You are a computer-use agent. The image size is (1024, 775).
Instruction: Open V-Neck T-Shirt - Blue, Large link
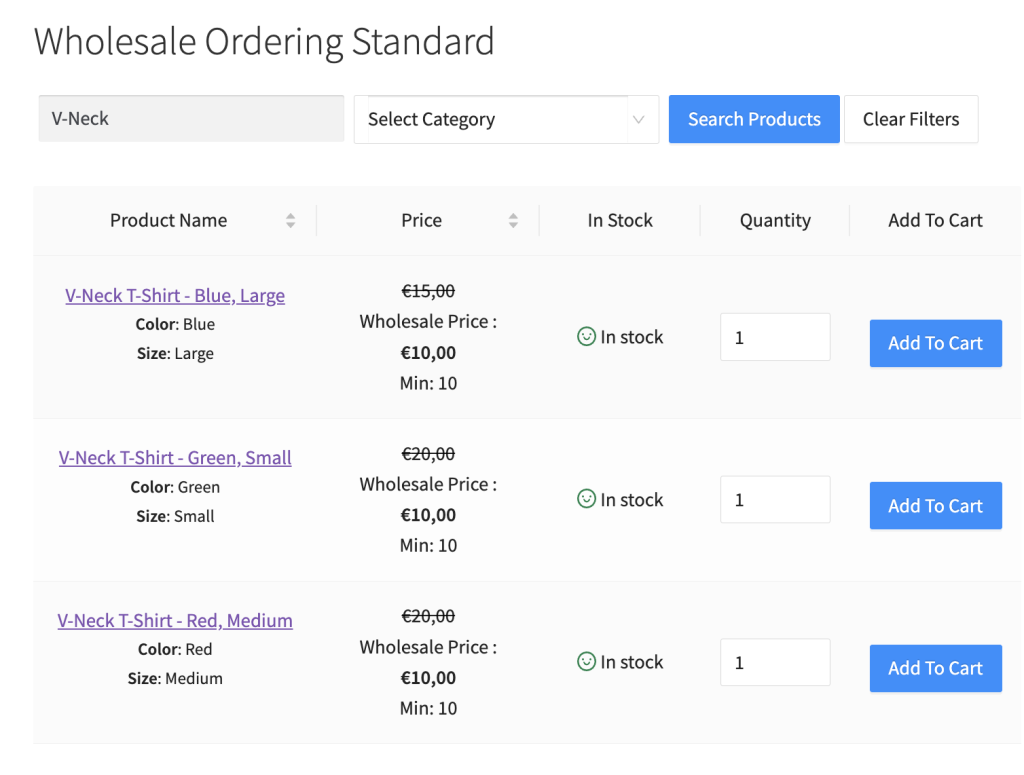(x=175, y=296)
